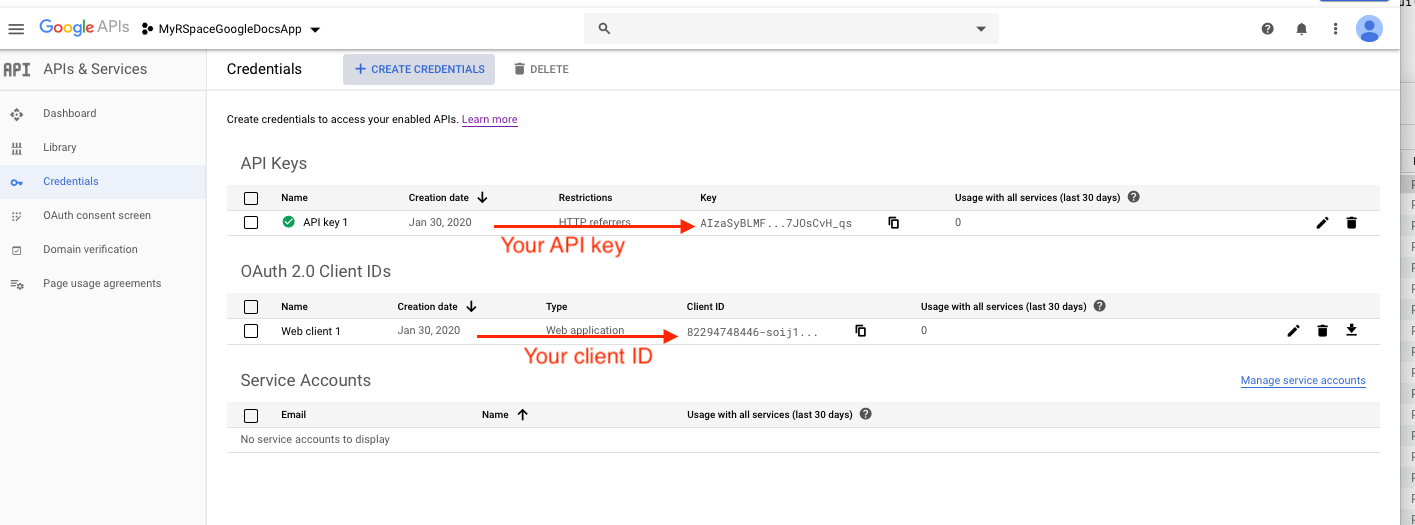The image size is (1415, 525).
Task: Delete API key 1 with trash icon
Action: coord(1351,223)
